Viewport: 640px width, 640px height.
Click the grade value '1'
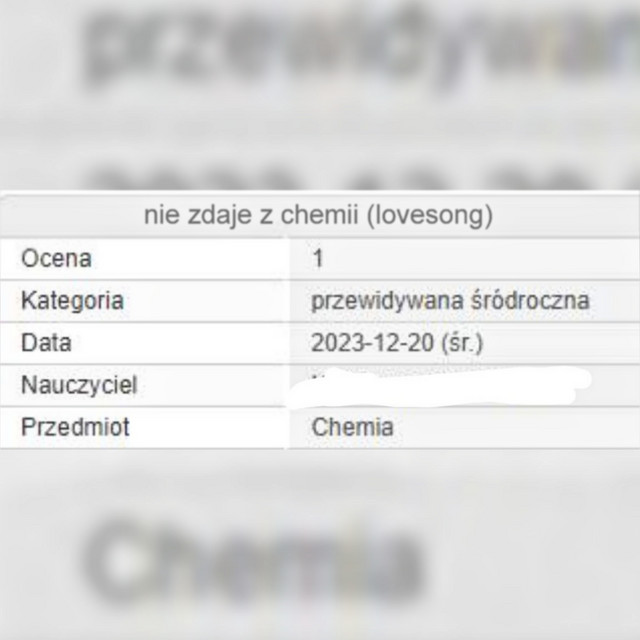coord(318,258)
